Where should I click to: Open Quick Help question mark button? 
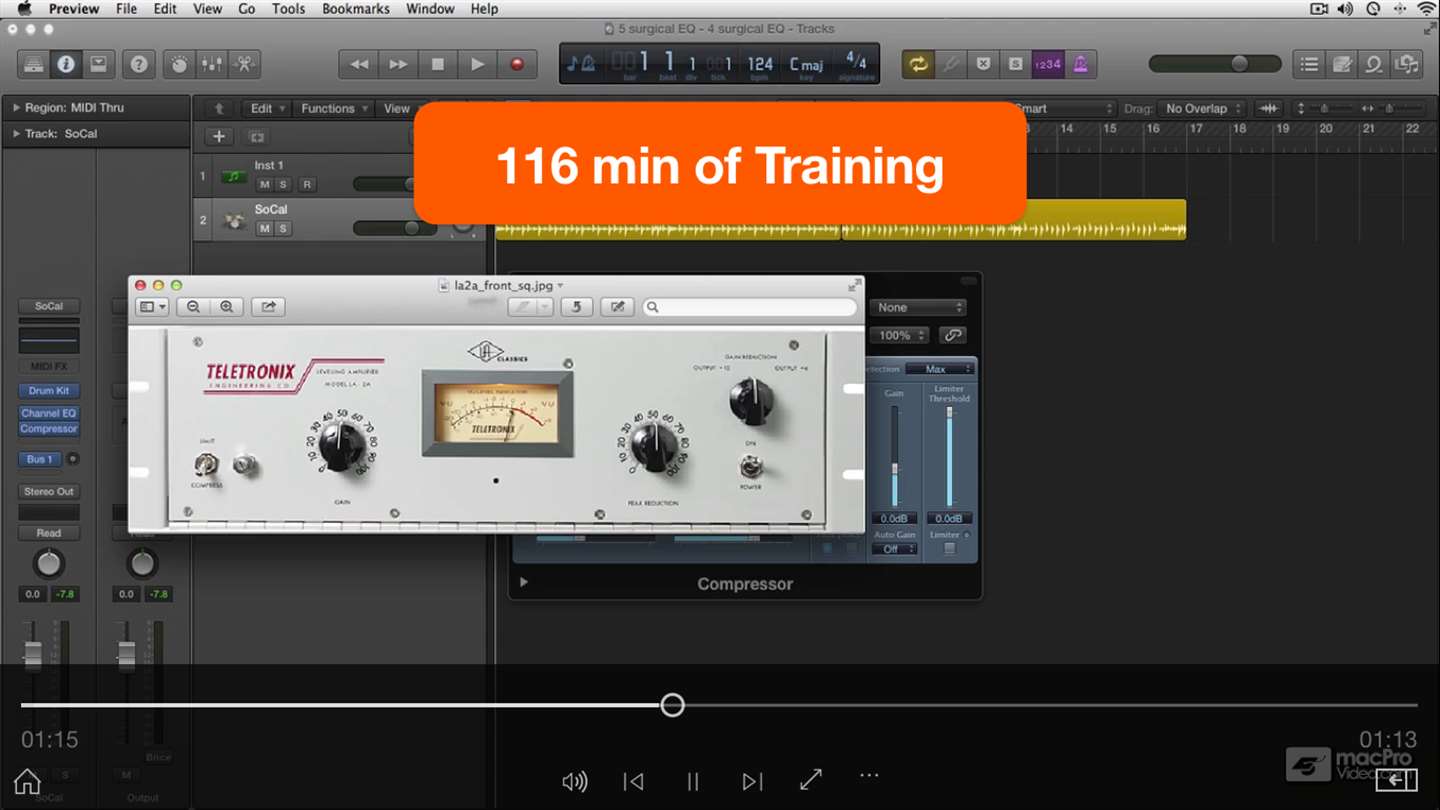click(139, 64)
